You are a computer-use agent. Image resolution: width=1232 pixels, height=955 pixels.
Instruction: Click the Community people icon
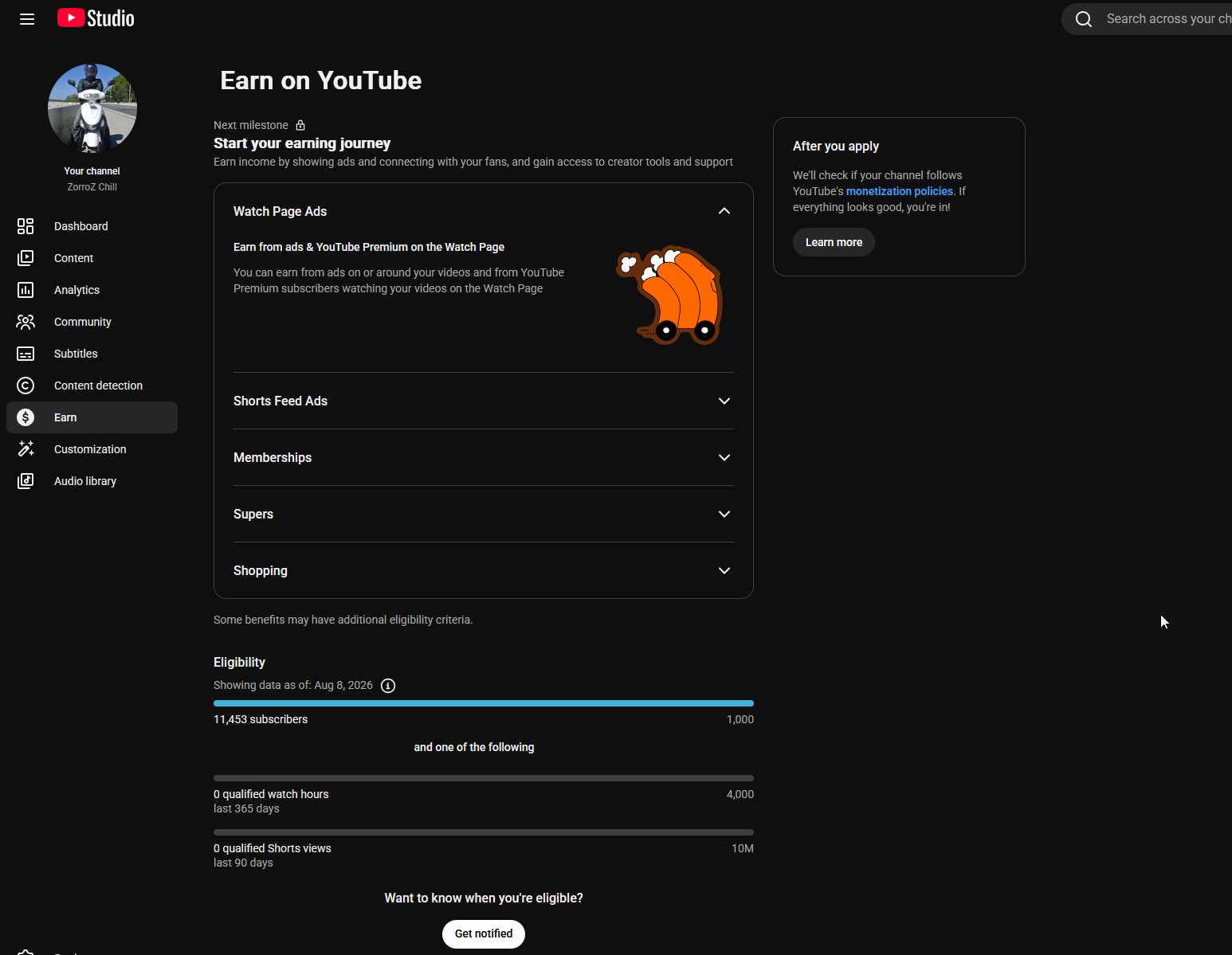(x=26, y=322)
